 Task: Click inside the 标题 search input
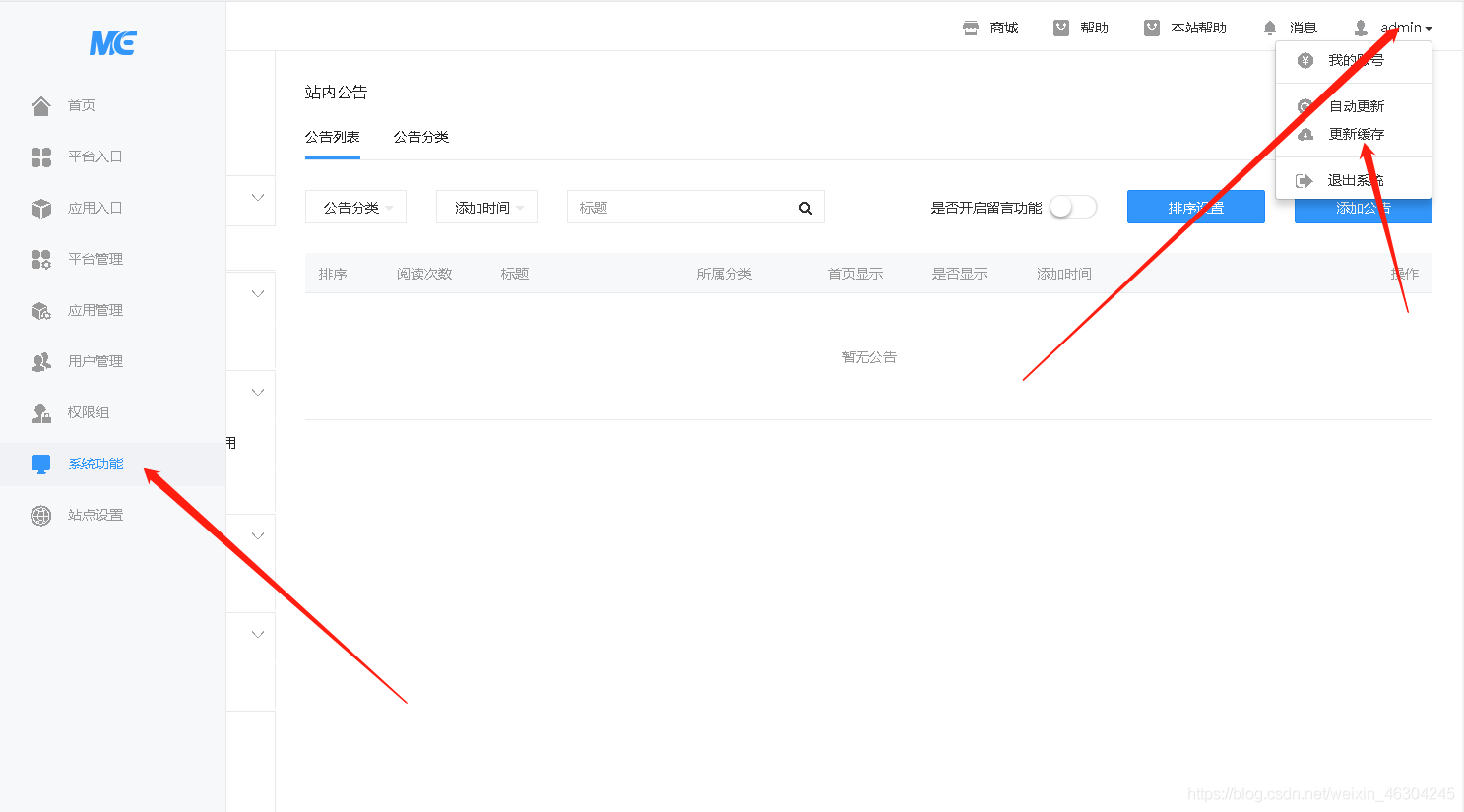(x=679, y=207)
